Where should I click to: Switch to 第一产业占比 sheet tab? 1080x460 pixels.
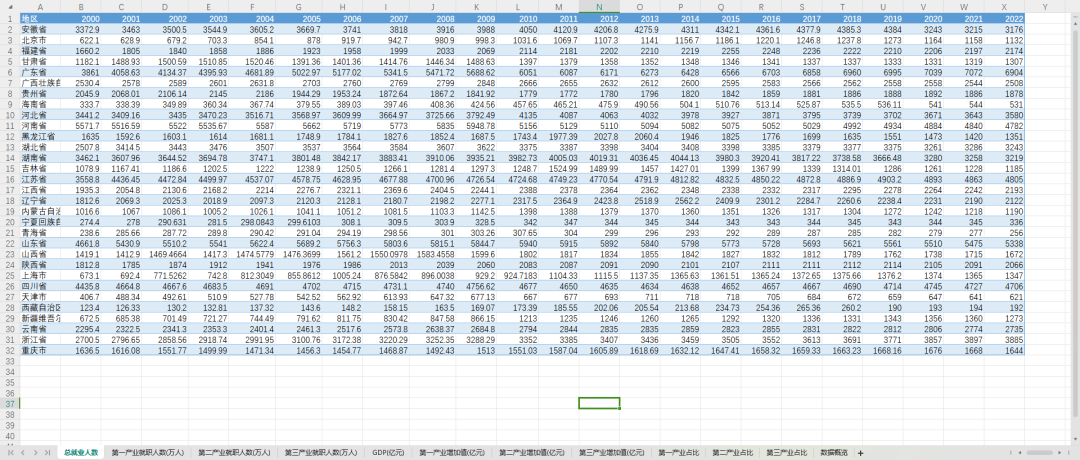678,452
